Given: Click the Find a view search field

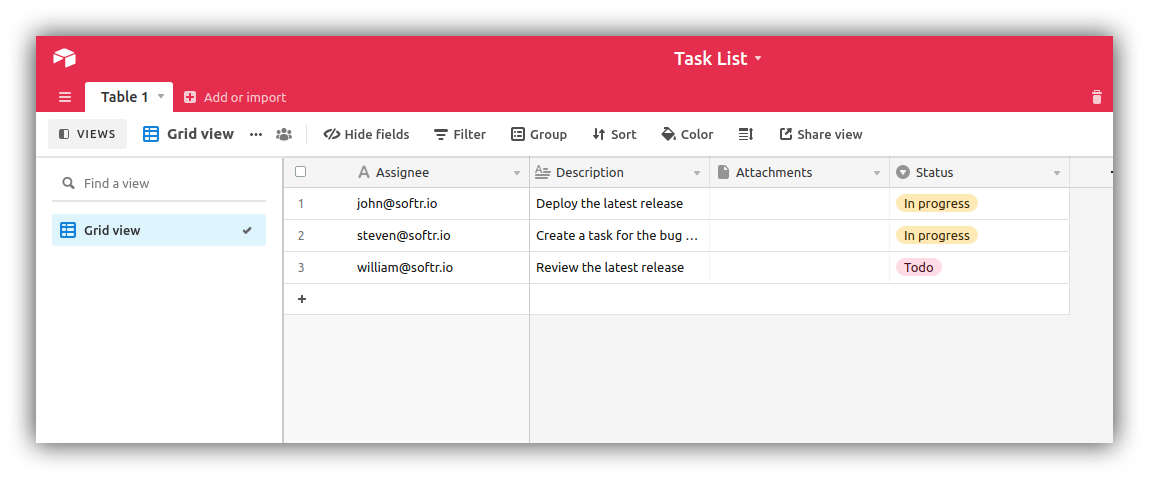Looking at the screenshot, I should [159, 183].
